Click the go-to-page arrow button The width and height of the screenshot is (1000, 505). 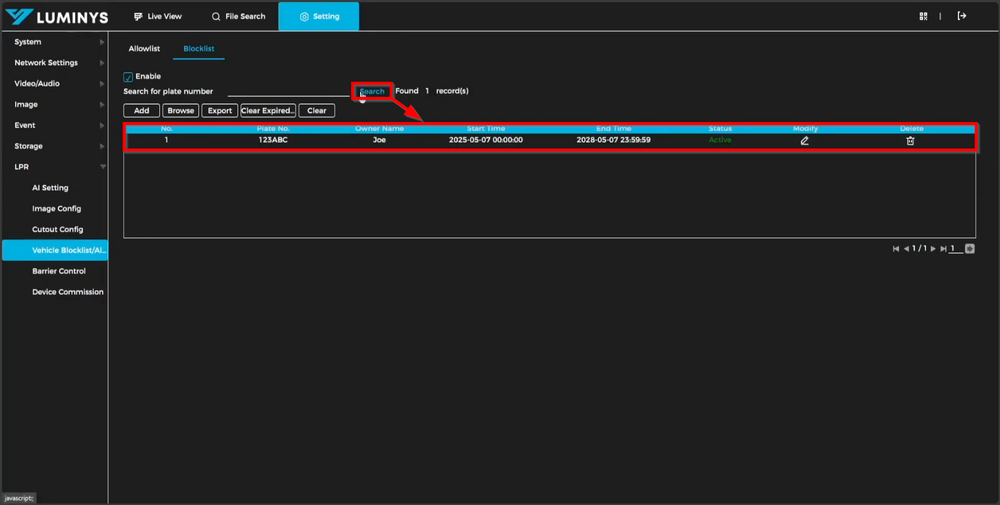tap(970, 249)
